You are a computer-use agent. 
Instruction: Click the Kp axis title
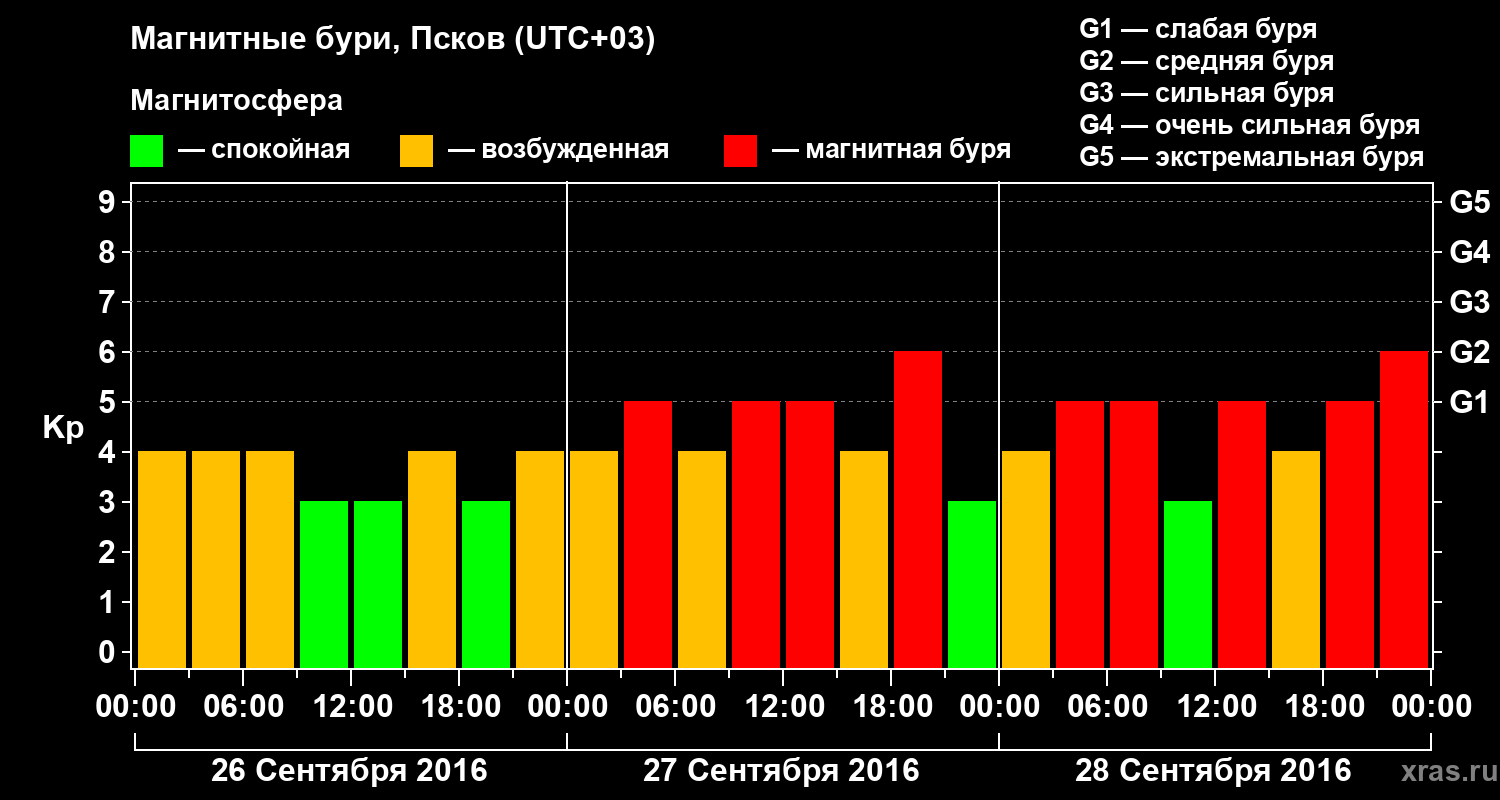[63, 429]
